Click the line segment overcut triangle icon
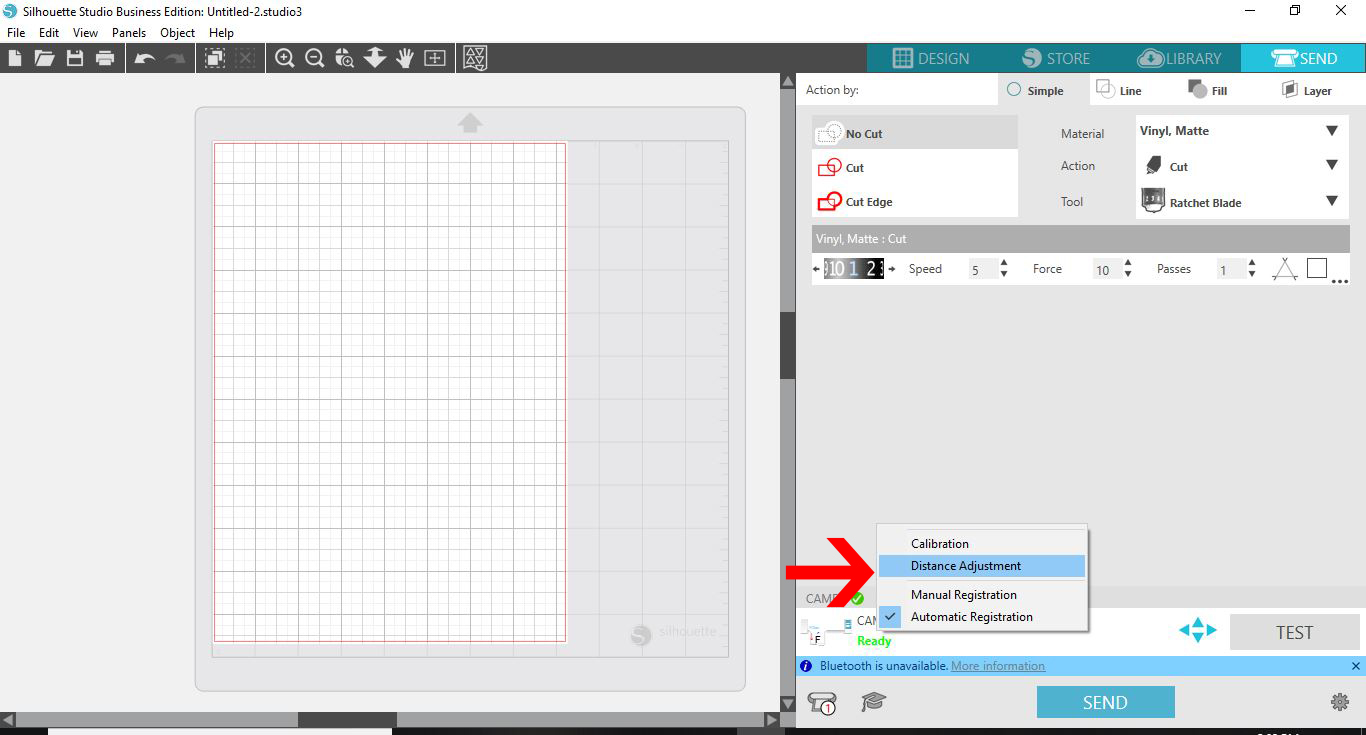Screen dimensions: 1366x735 1285,268
